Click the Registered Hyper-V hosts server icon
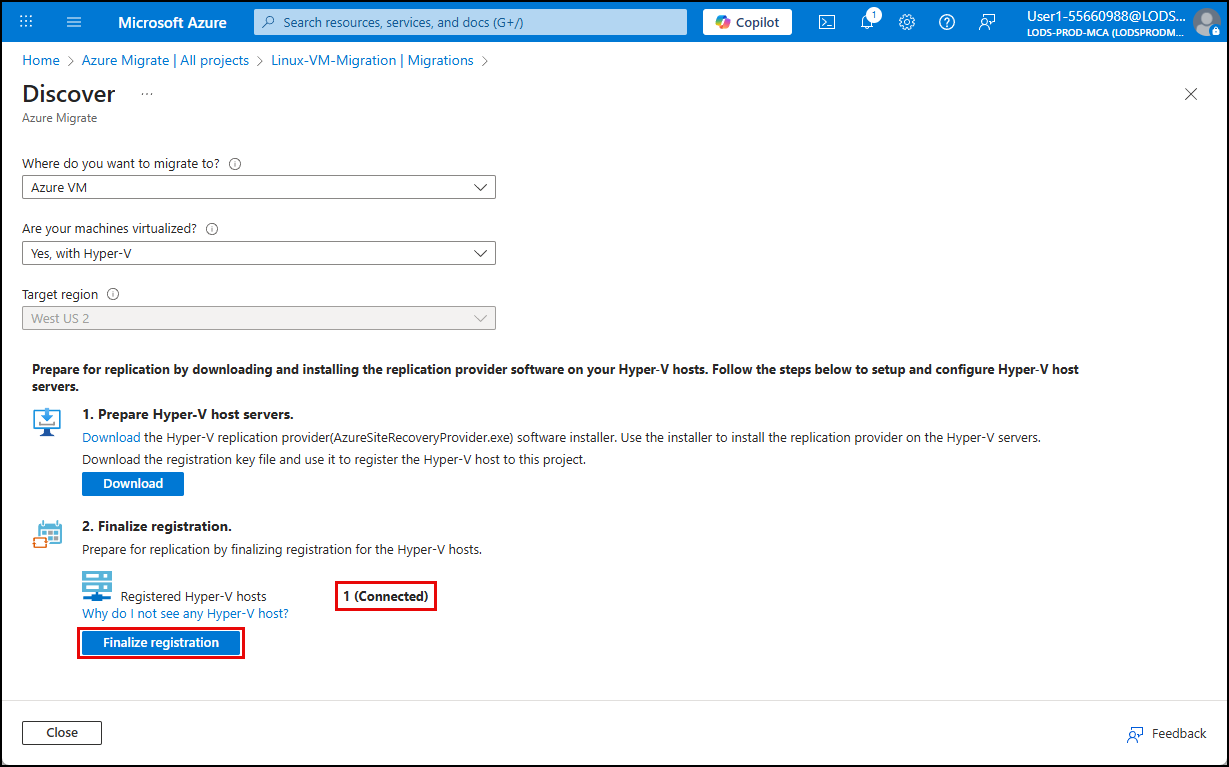This screenshot has height=767, width=1229. point(97,585)
